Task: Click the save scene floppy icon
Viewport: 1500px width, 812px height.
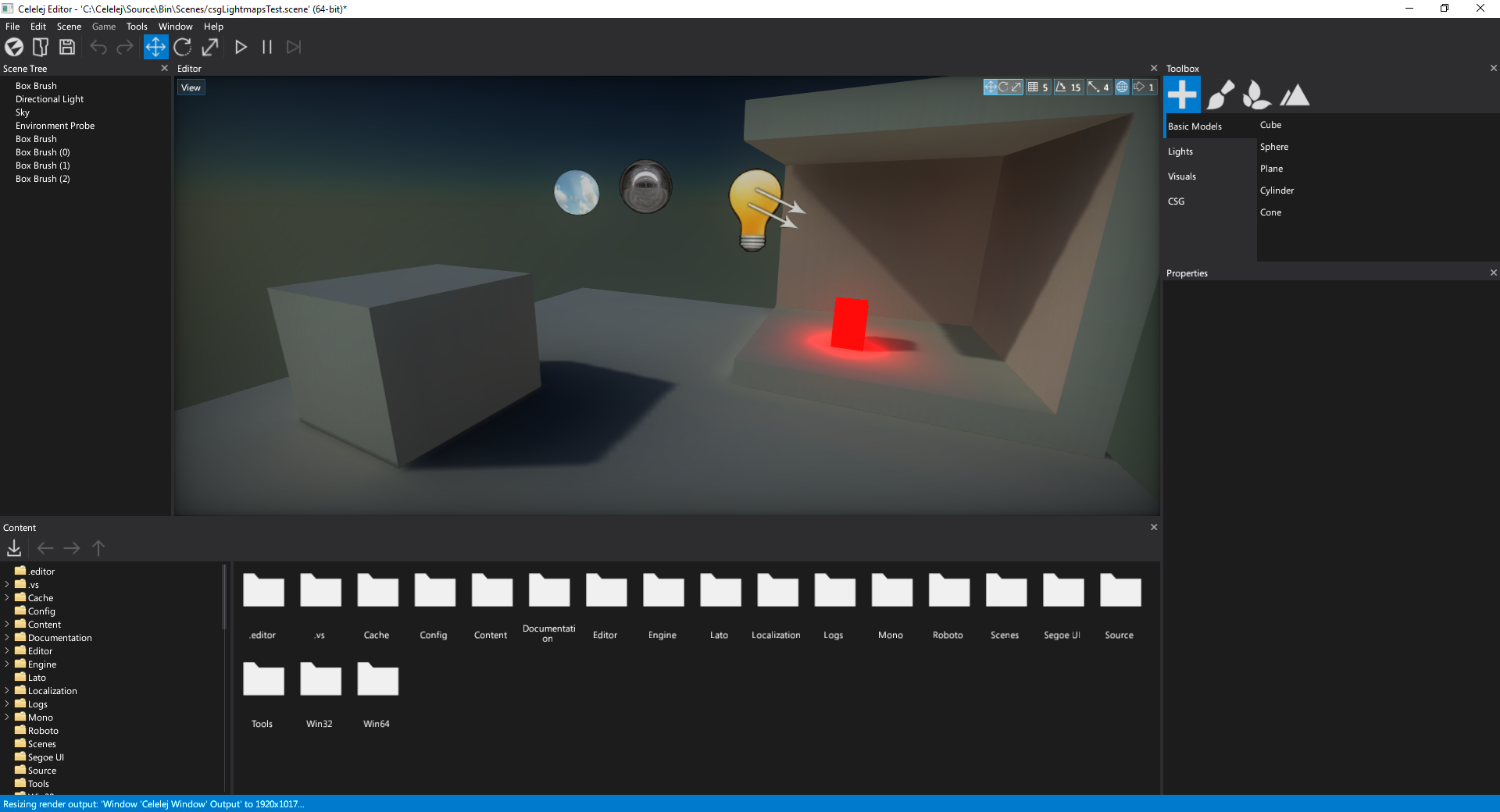Action: [x=67, y=47]
